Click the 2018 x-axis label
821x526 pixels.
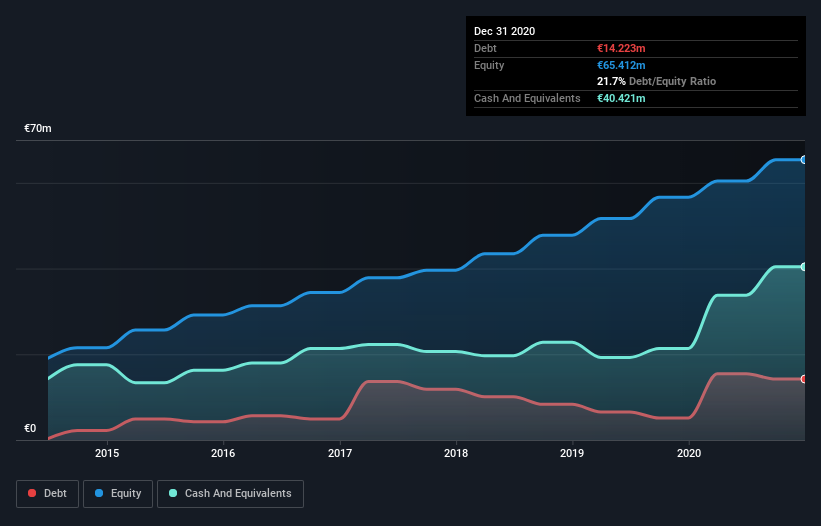[456, 453]
